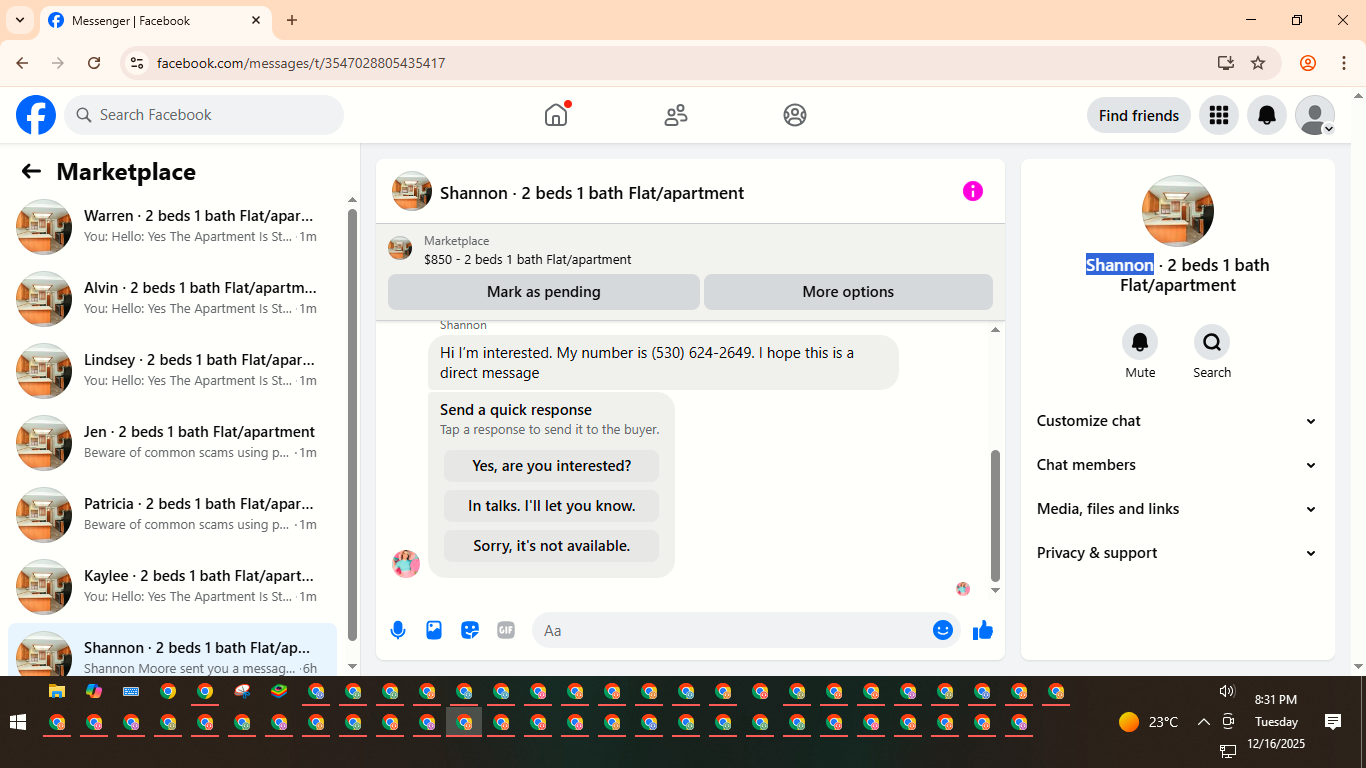Viewport: 1366px width, 768px height.
Task: Open the Friends icon in top navigation
Action: pos(676,115)
